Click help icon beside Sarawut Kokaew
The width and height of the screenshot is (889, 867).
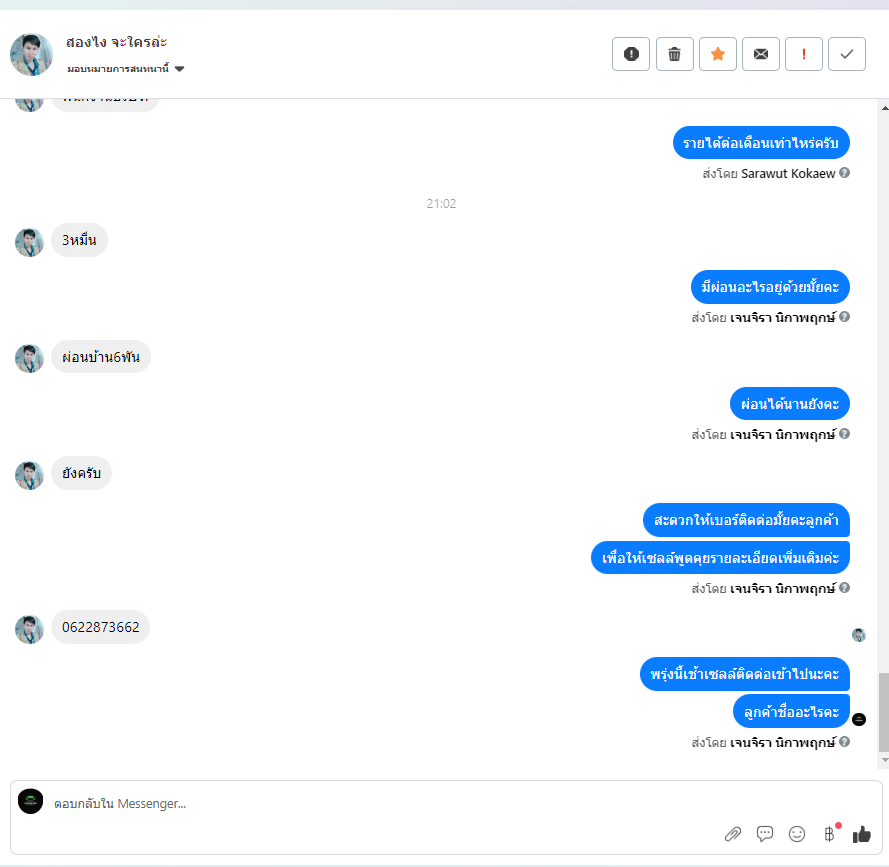click(x=844, y=173)
